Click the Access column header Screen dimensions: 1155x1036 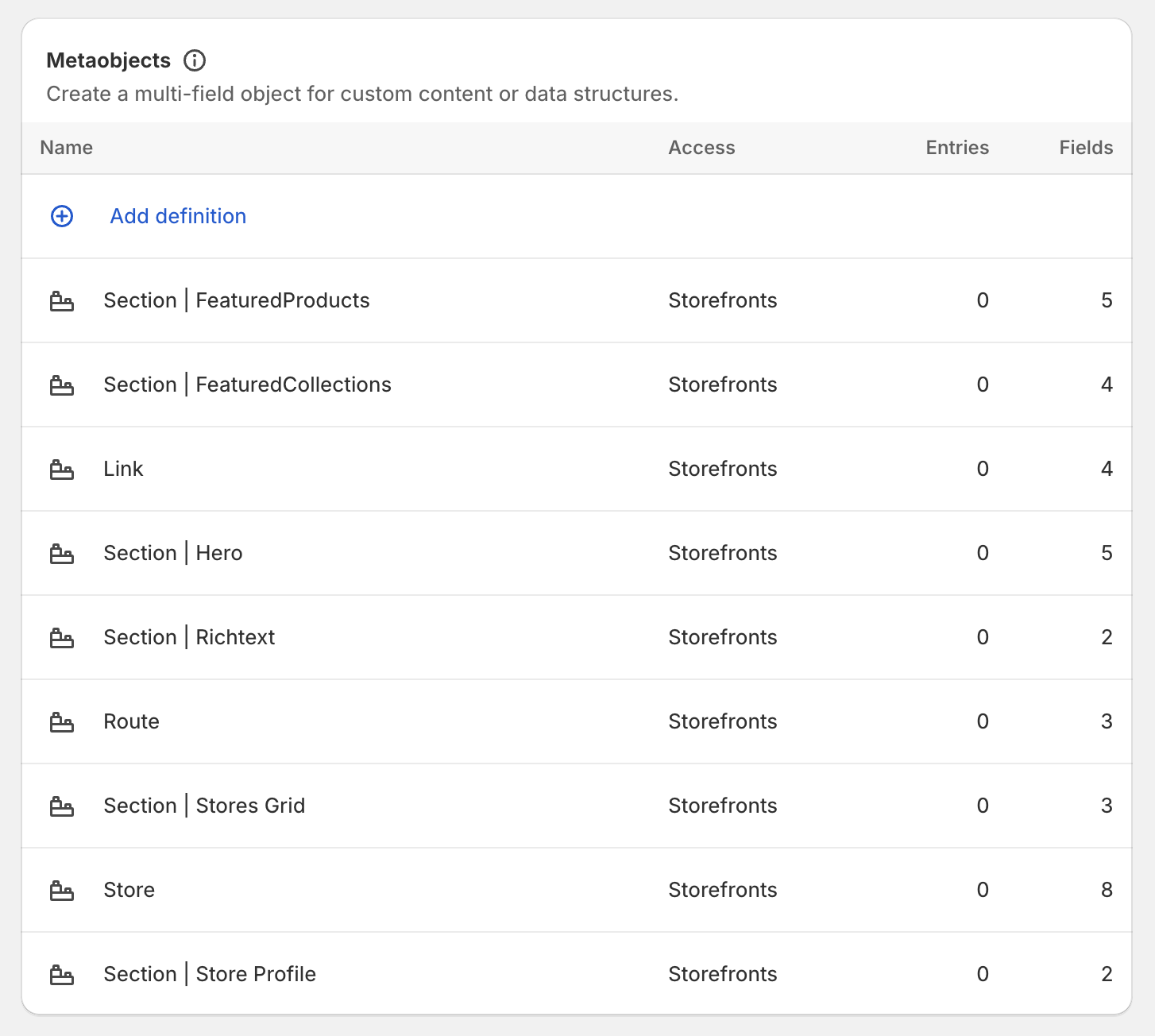(x=701, y=148)
